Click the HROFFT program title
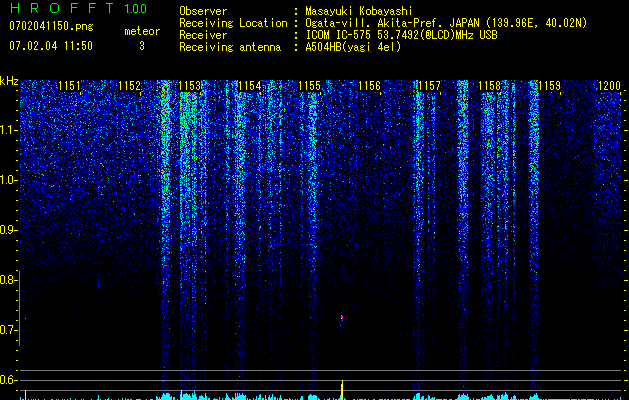 [x=62, y=8]
